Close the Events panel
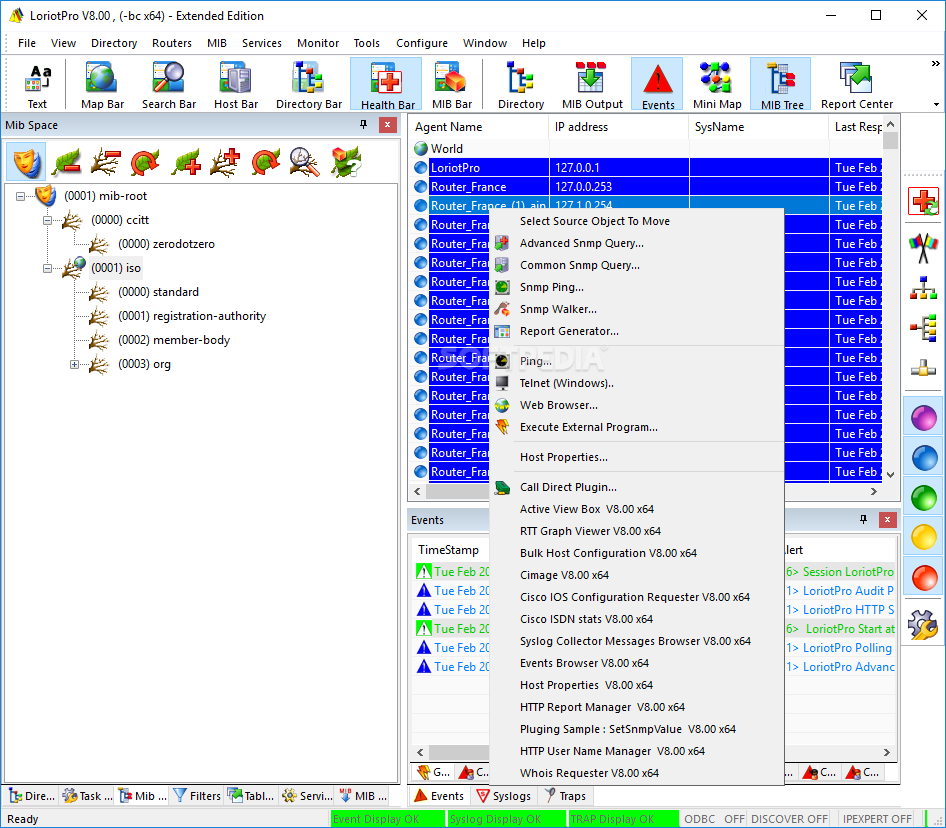This screenshot has height=828, width=946. [x=887, y=520]
